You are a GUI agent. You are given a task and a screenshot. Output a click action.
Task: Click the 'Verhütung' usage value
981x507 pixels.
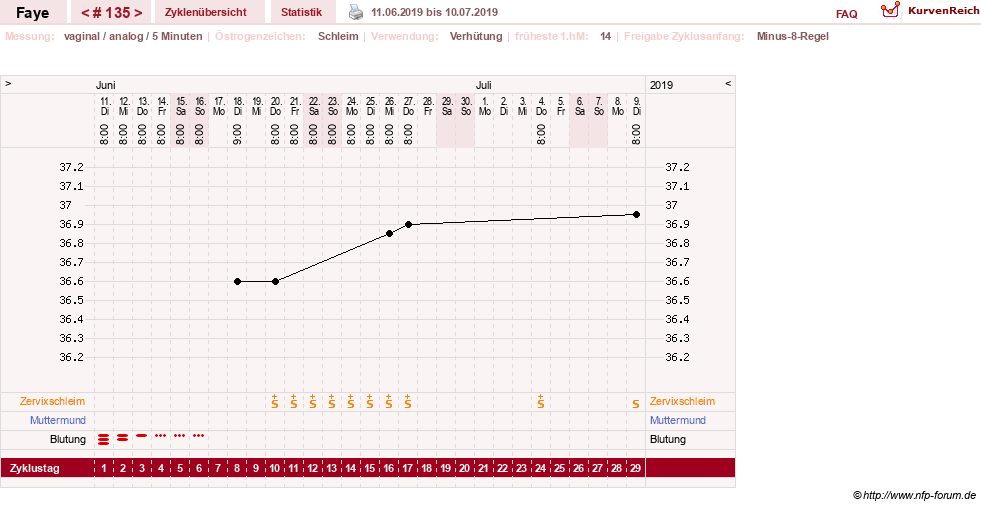(x=476, y=36)
